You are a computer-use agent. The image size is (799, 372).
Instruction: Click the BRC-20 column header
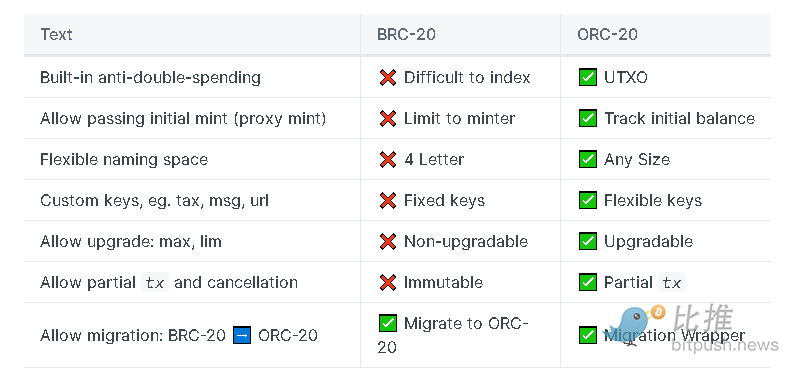click(x=406, y=34)
